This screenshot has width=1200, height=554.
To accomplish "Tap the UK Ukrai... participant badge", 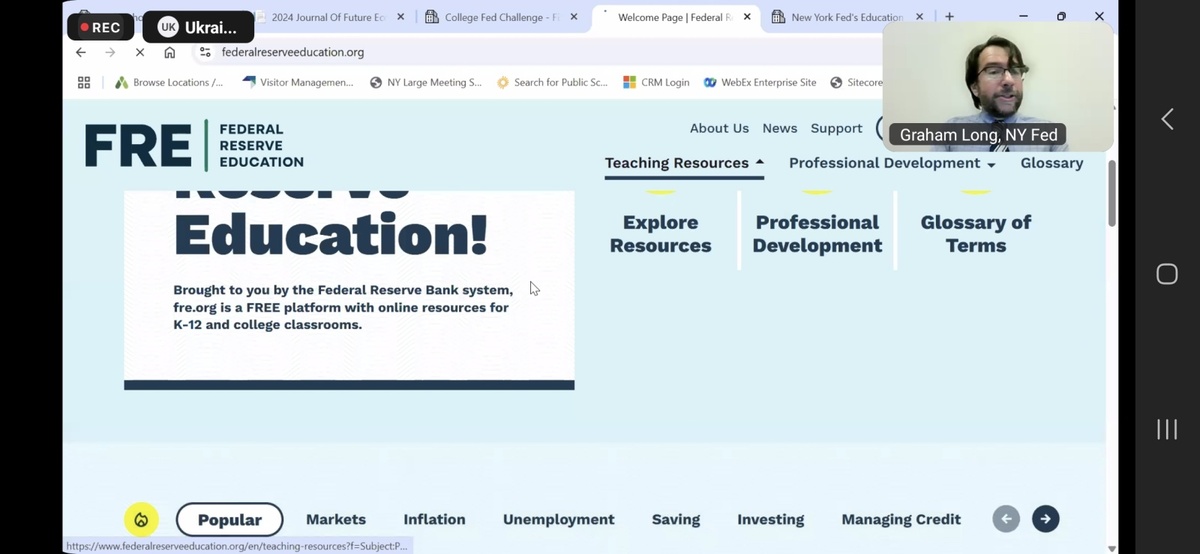I will point(198,27).
